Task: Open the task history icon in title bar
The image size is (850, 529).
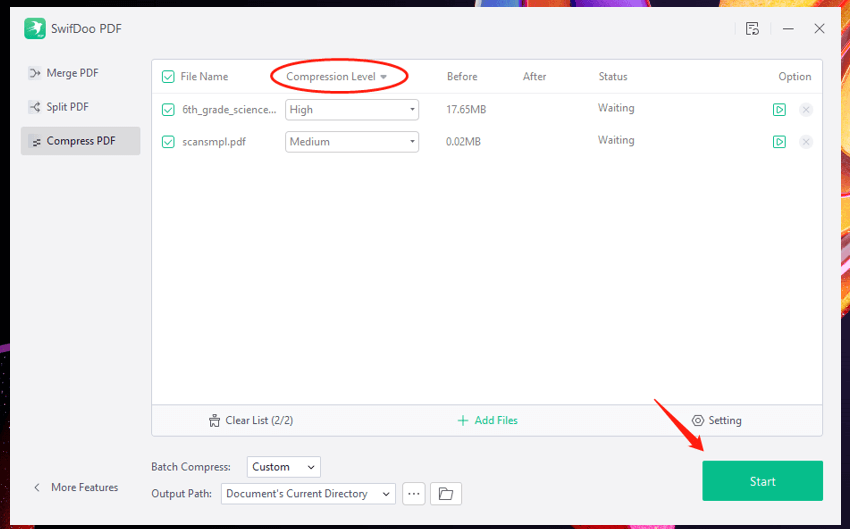Action: point(752,29)
